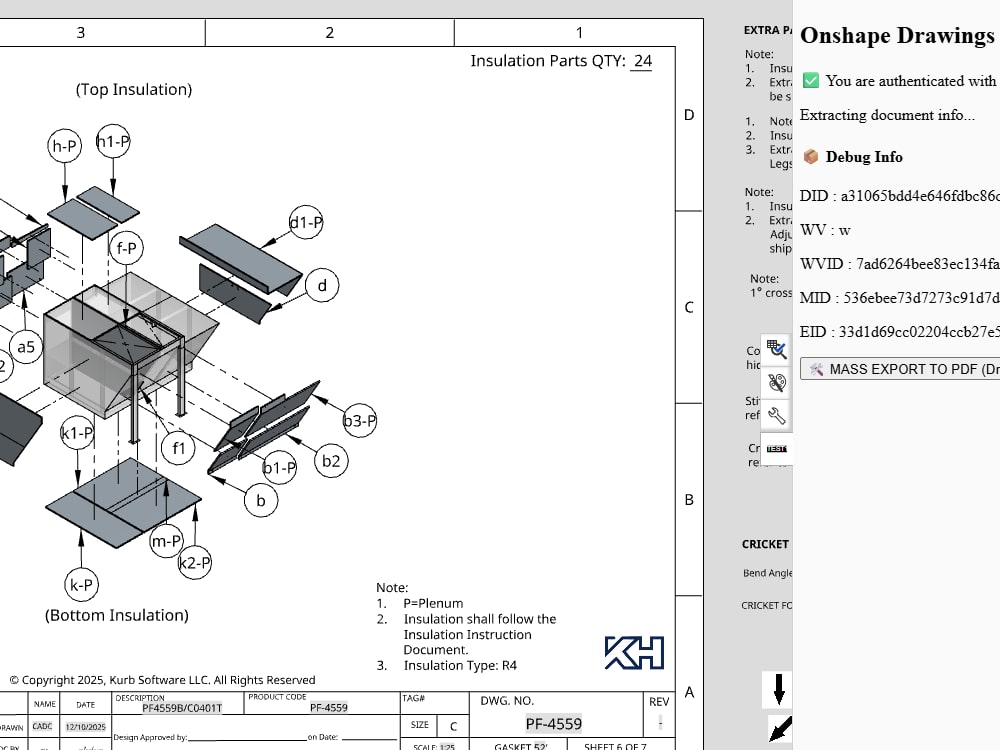This screenshot has height=750, width=1000.
Task: Select the h1-P balloon callout
Action: 113,142
